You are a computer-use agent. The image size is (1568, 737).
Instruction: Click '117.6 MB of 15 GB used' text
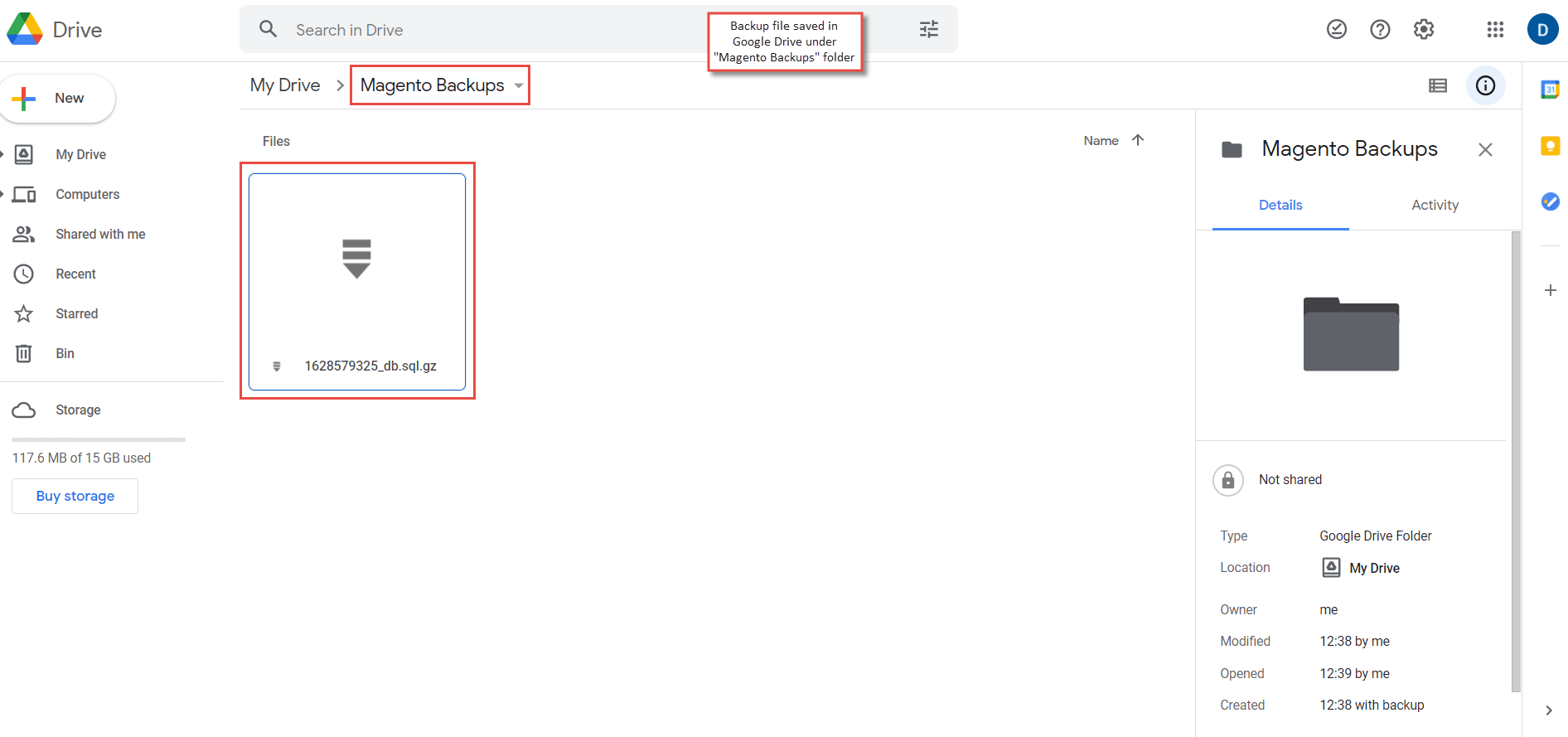(x=81, y=458)
